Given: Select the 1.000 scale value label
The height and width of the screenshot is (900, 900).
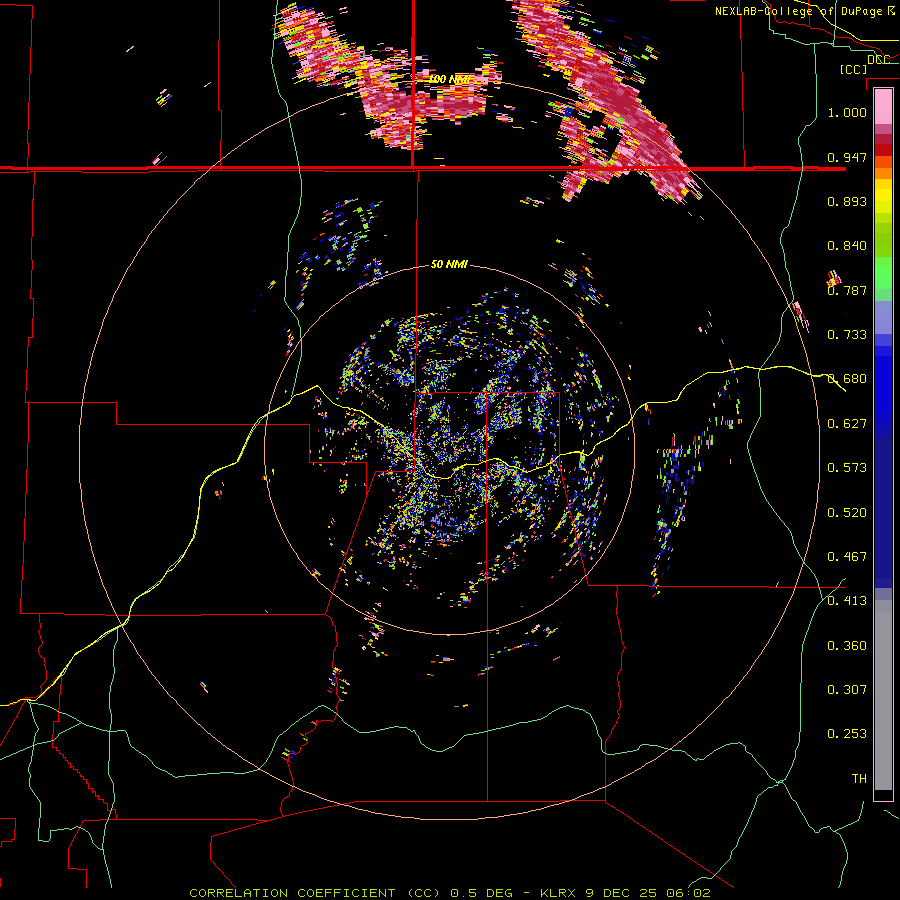Looking at the screenshot, I should coord(847,112).
